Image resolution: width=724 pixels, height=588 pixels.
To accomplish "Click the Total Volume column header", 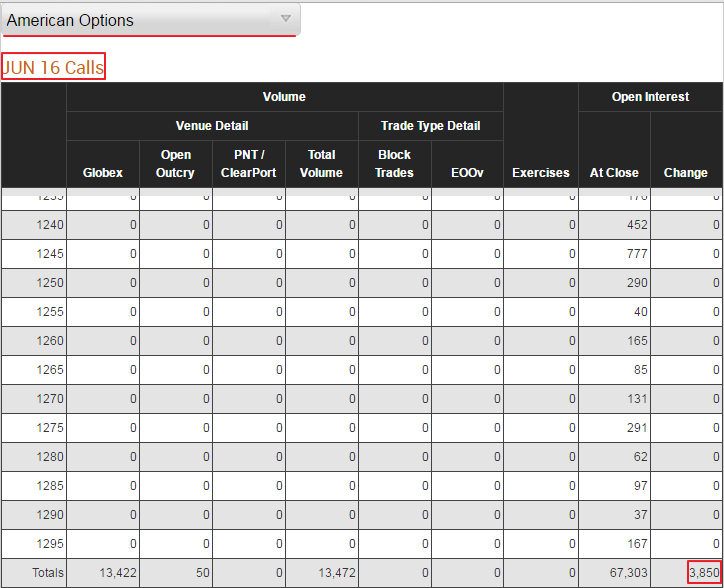I will click(x=321, y=164).
